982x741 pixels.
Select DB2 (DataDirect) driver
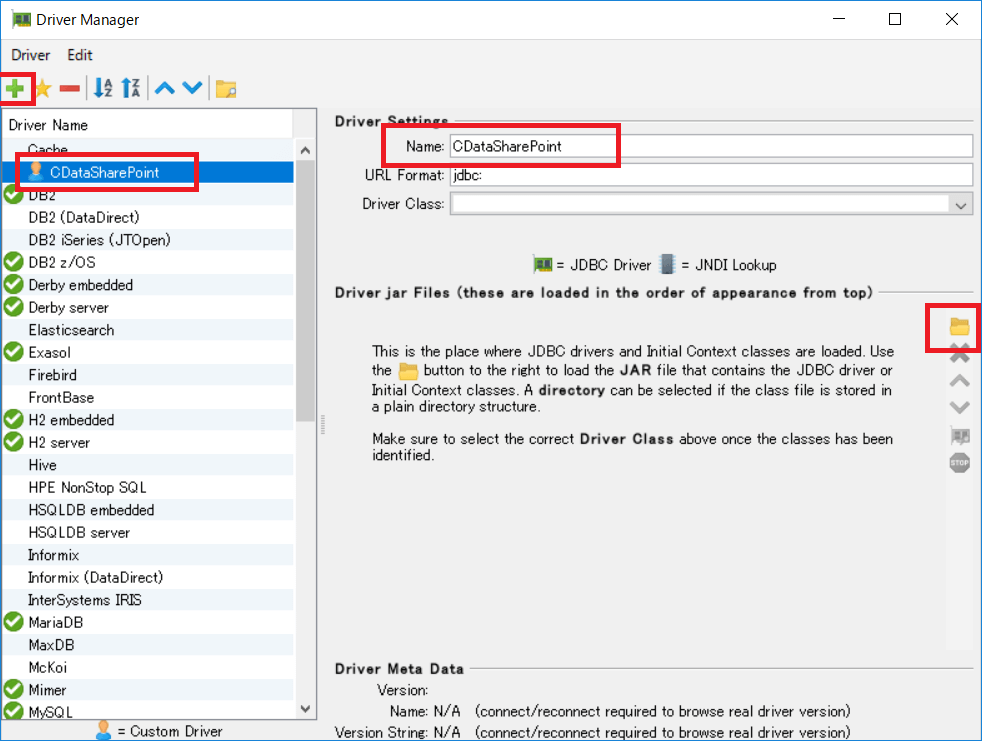point(148,217)
